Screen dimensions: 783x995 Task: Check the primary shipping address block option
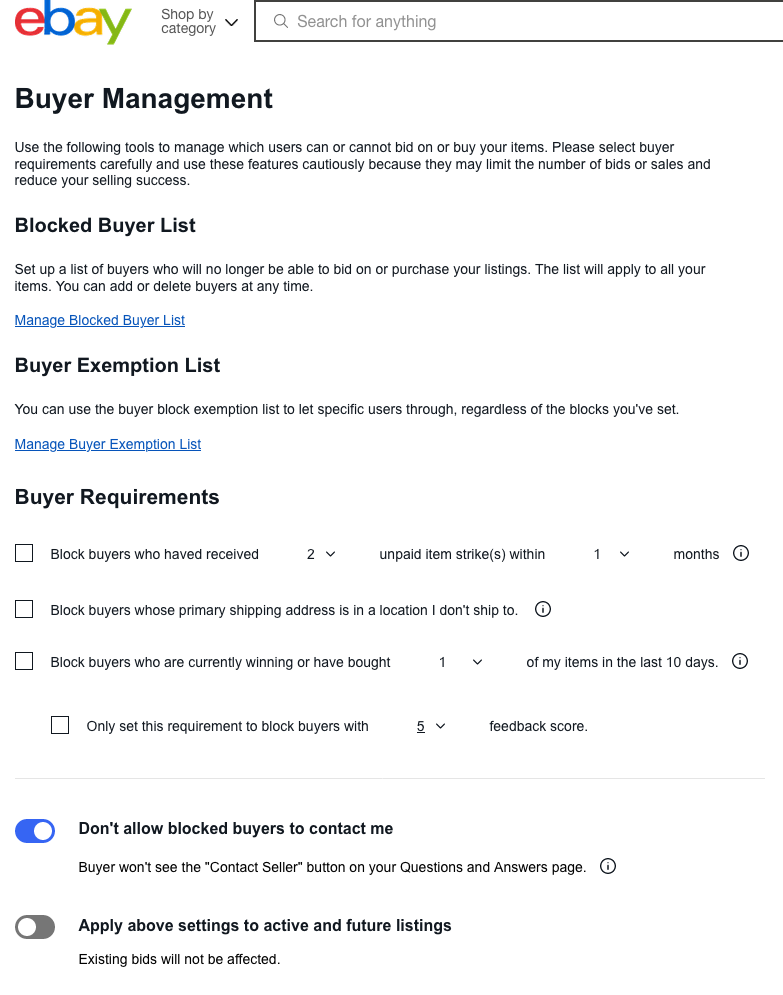click(x=24, y=609)
